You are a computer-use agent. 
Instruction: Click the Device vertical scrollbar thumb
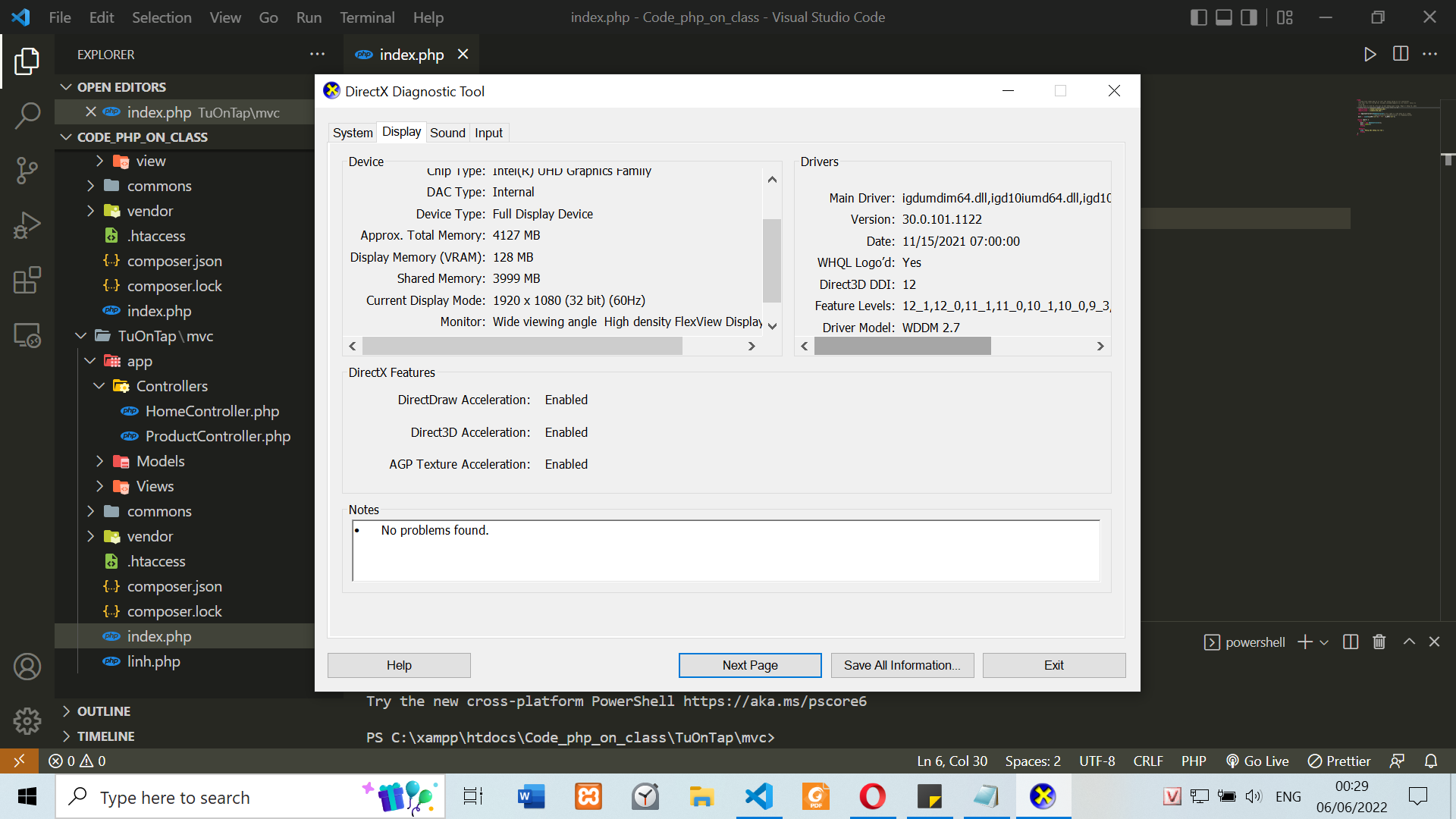[x=772, y=260]
